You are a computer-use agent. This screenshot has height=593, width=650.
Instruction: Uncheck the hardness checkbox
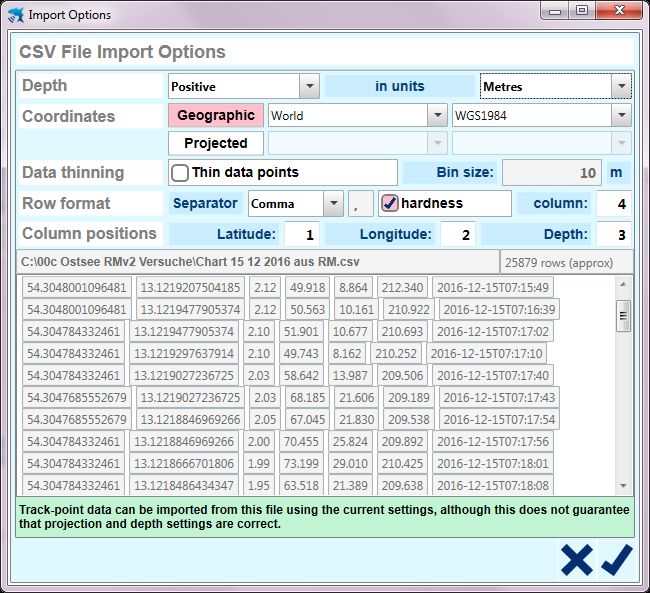tap(390, 203)
